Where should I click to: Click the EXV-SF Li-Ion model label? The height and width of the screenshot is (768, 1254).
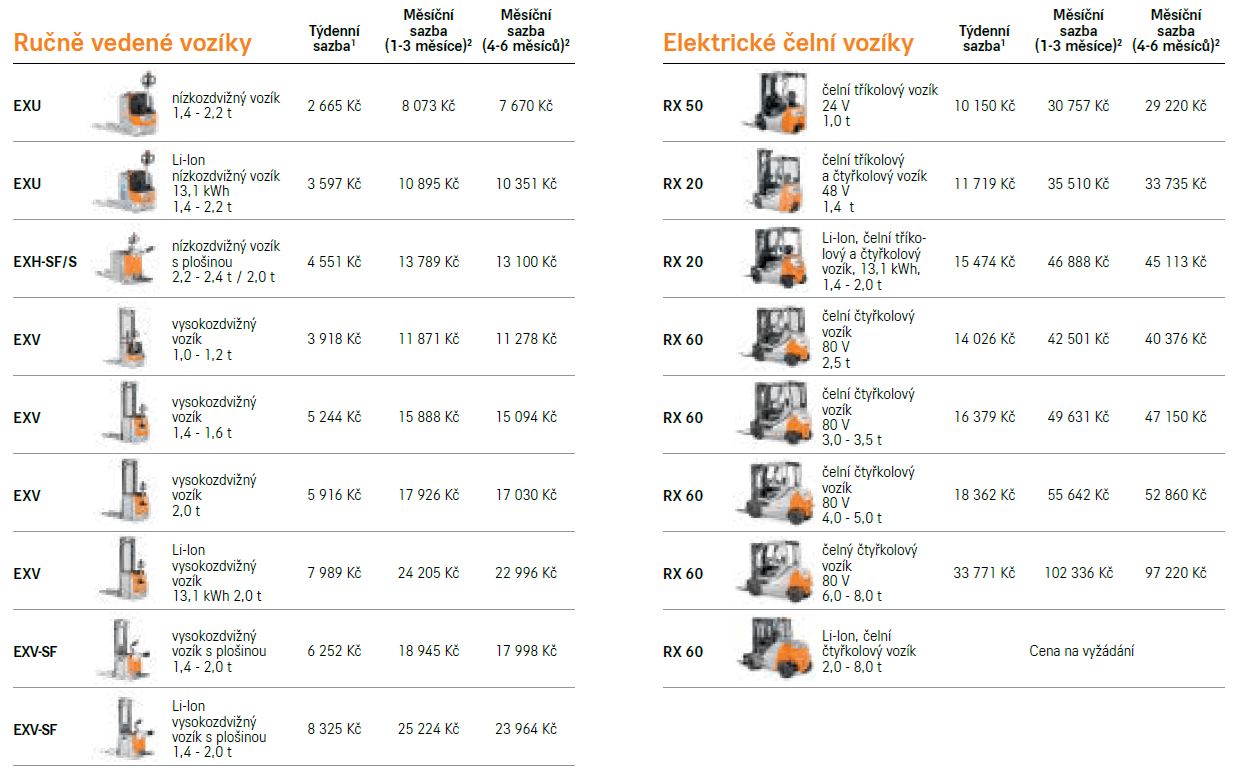[x=35, y=729]
